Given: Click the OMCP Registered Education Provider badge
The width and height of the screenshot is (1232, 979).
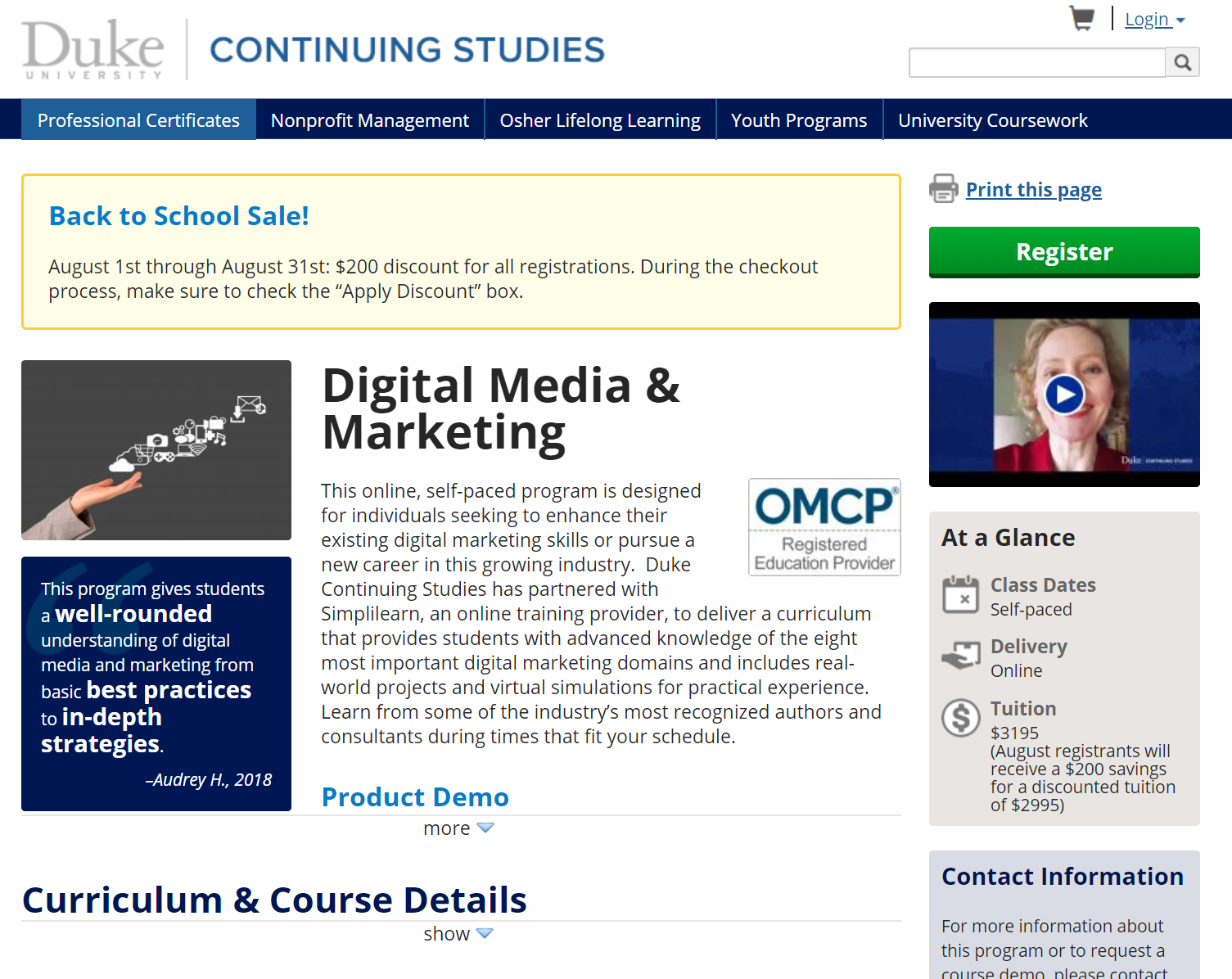Looking at the screenshot, I should pyautogui.click(x=824, y=527).
